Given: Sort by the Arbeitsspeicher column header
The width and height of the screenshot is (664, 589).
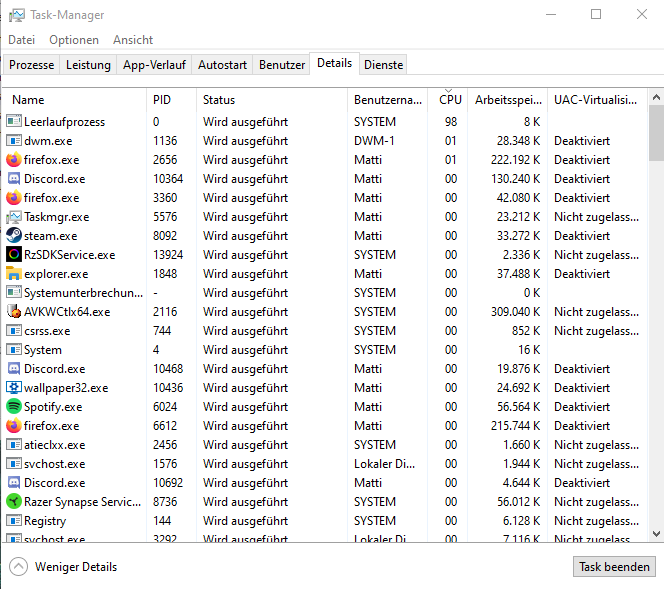Looking at the screenshot, I should pyautogui.click(x=508, y=100).
